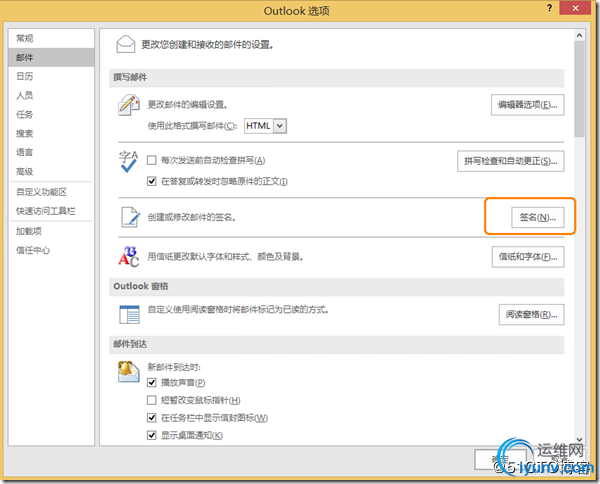
Task: Click the stationery and fonts ABC icon
Action: point(129,256)
